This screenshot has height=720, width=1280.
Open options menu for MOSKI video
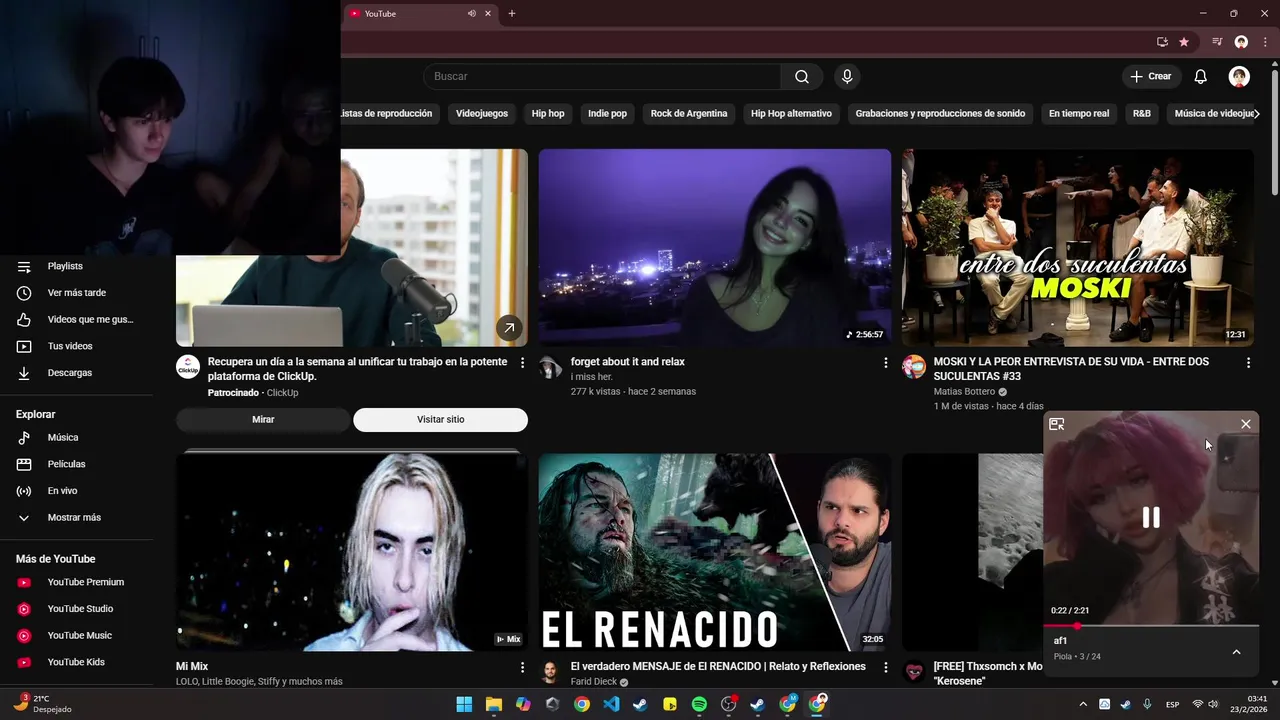coord(1248,362)
